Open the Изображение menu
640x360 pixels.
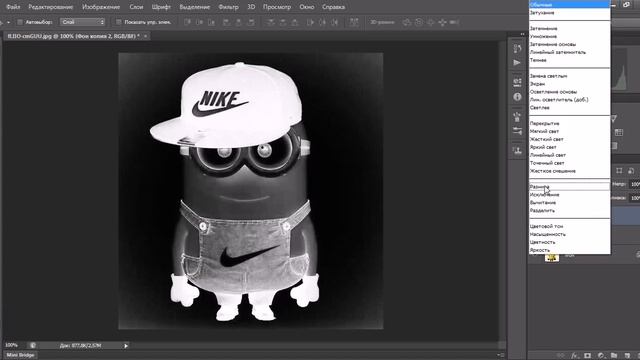coord(101,7)
